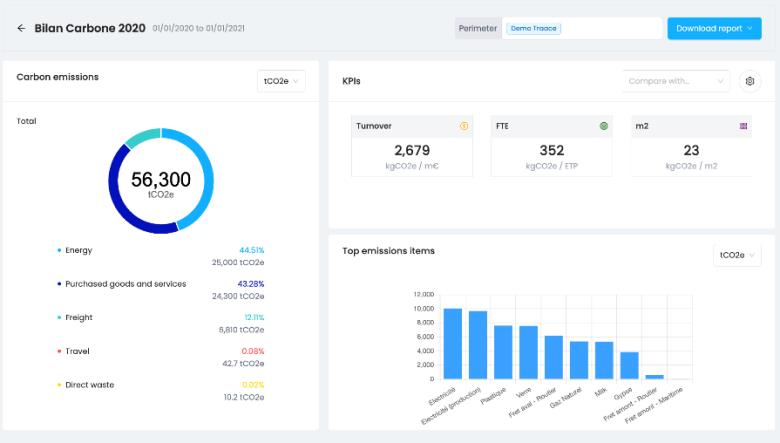Click the blue Energy legend dot
This screenshot has width=780, height=443.
pos(59,250)
